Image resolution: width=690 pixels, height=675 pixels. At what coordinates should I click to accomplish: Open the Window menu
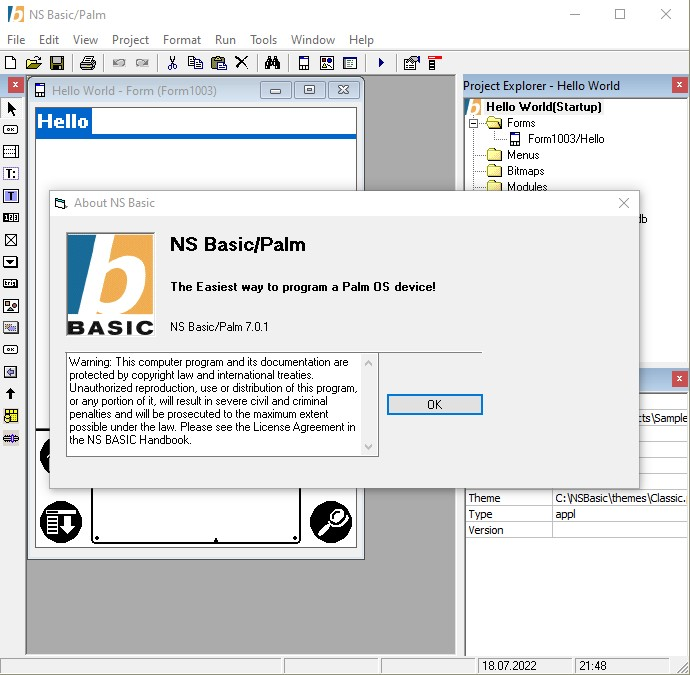click(313, 40)
